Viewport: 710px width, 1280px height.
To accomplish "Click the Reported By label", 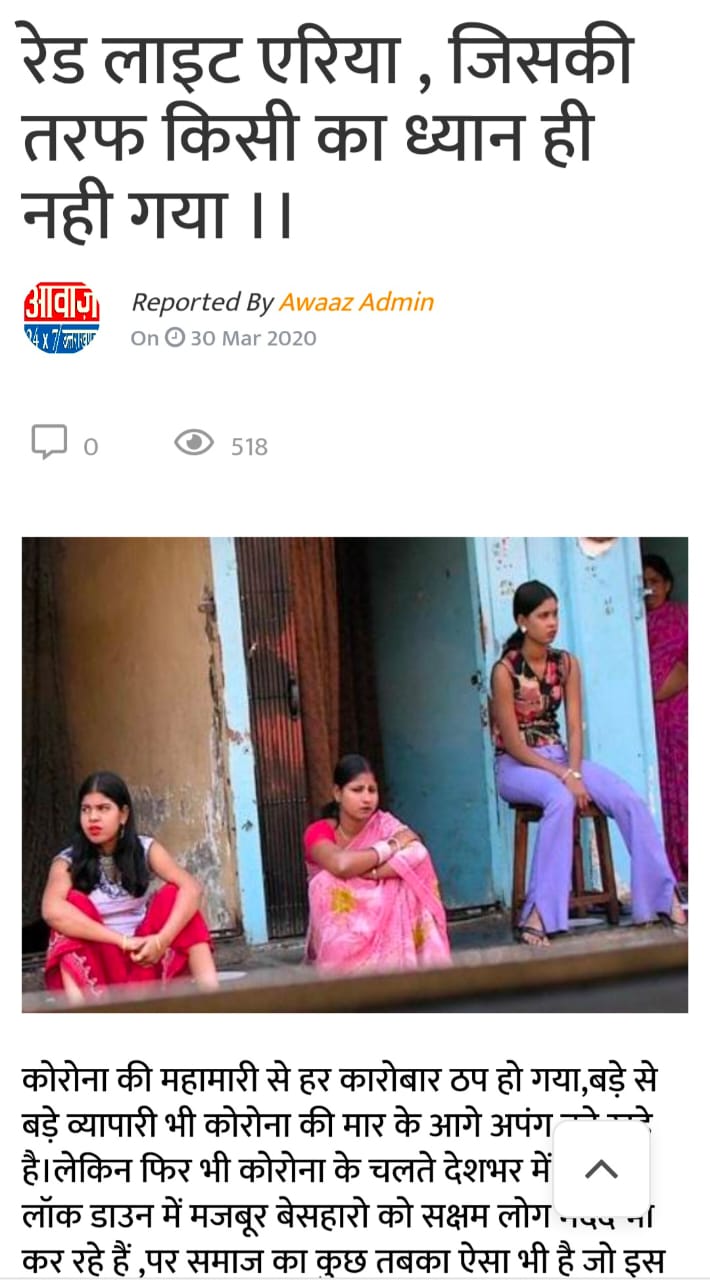I will pyautogui.click(x=203, y=302).
